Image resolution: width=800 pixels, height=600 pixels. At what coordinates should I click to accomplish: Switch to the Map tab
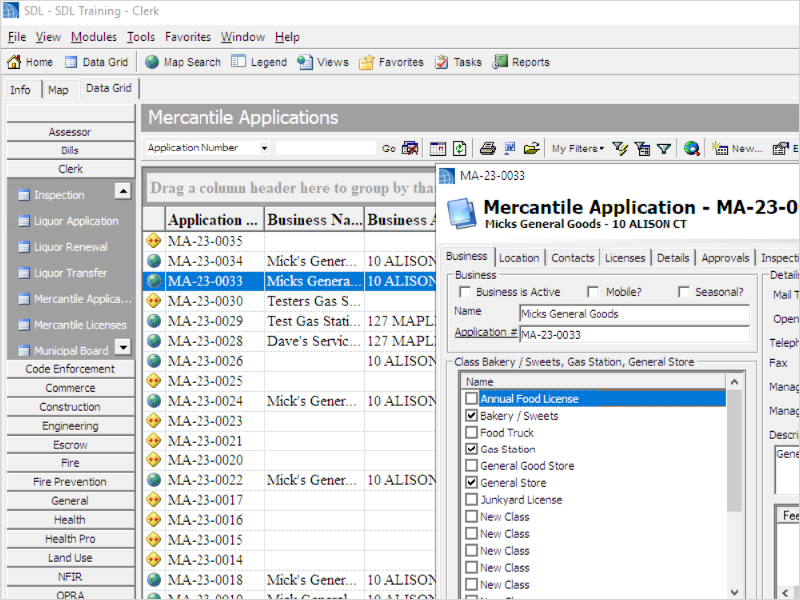tap(58, 90)
